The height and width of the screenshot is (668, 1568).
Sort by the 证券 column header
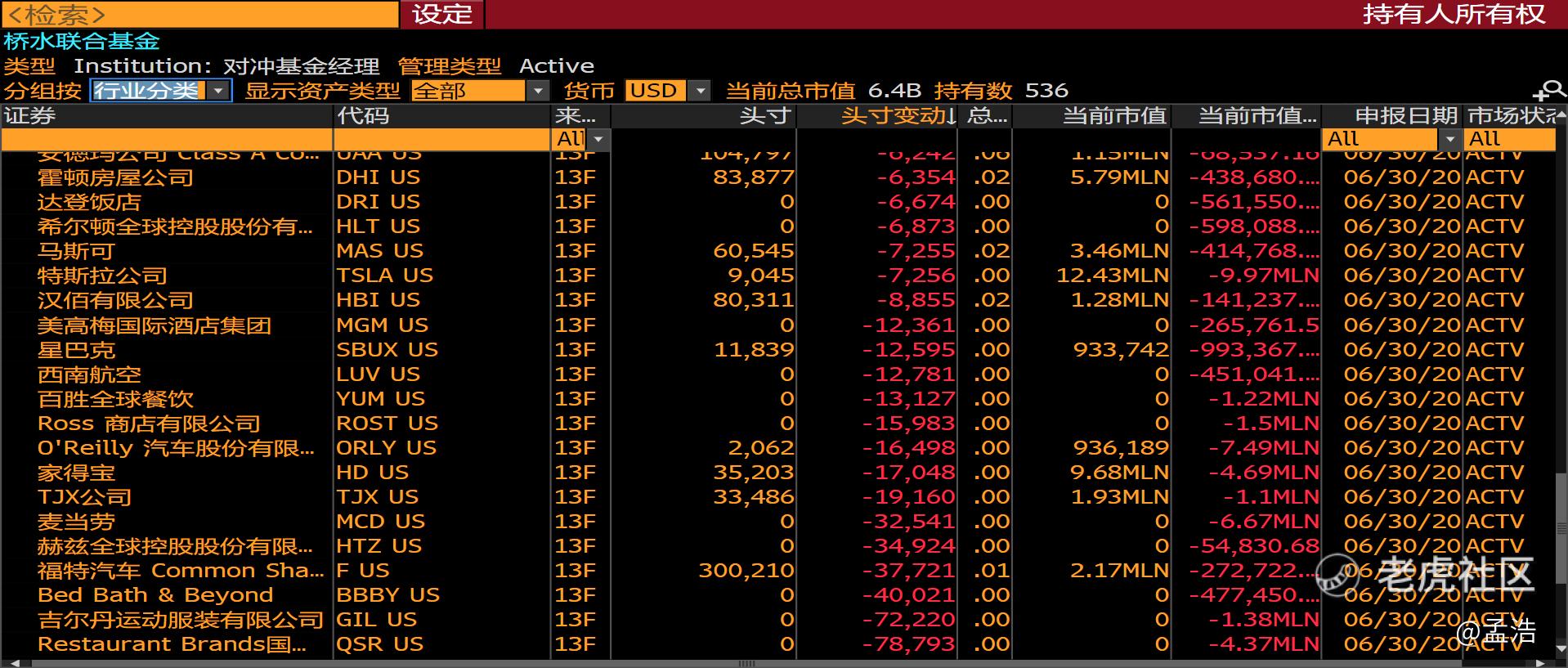click(167, 115)
